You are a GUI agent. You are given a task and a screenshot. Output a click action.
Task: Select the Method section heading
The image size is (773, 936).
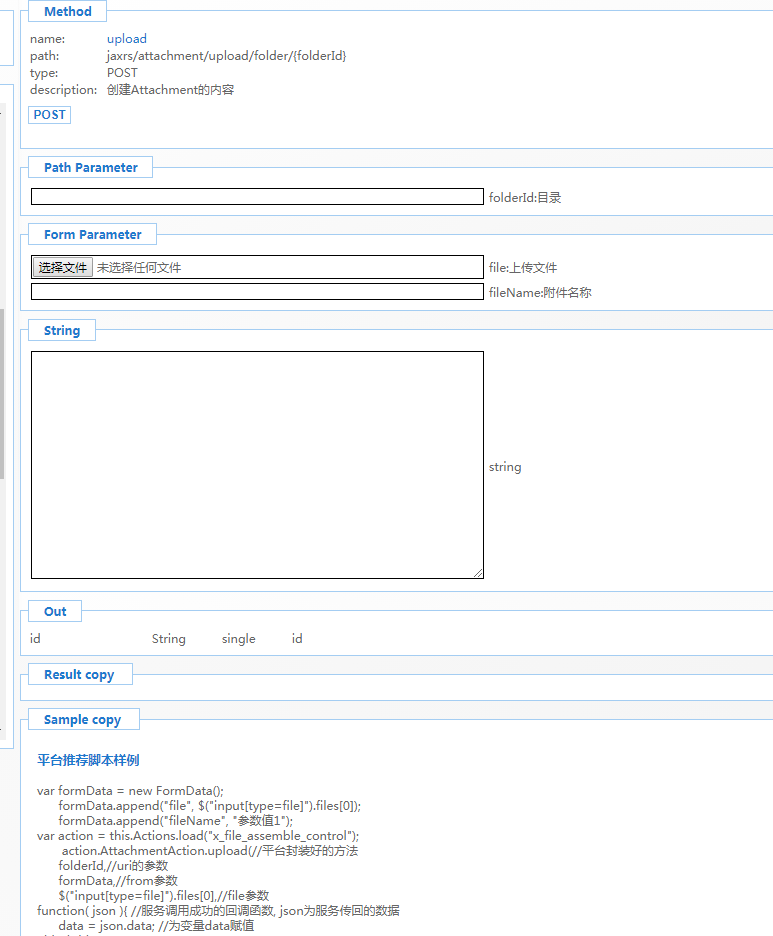tap(67, 11)
